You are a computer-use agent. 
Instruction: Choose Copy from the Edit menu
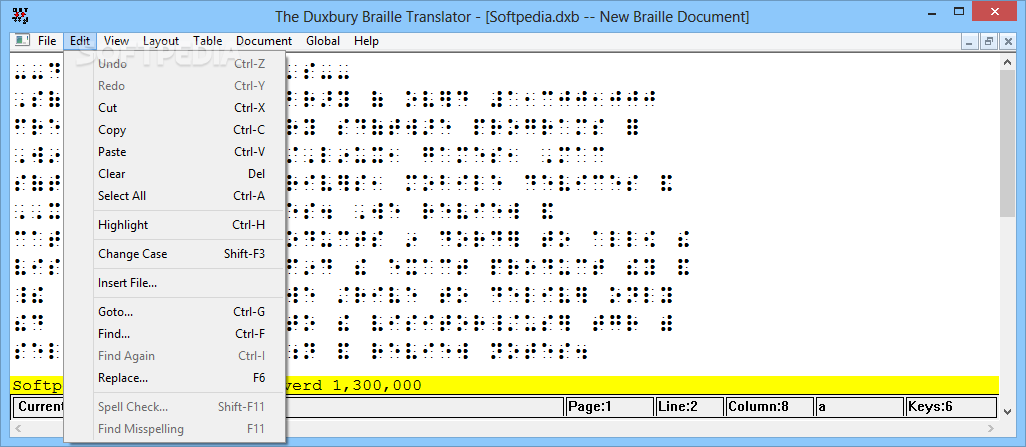tap(174, 130)
